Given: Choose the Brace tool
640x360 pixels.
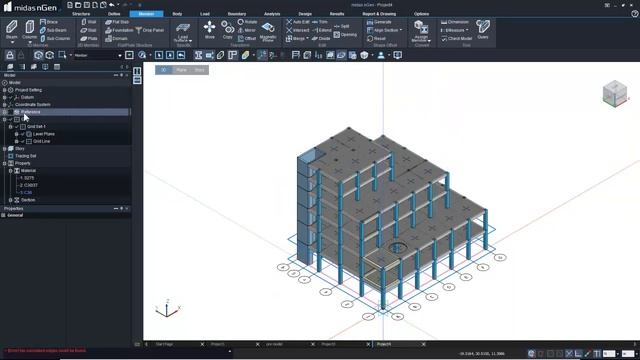Looking at the screenshot, I should pos(49,22).
